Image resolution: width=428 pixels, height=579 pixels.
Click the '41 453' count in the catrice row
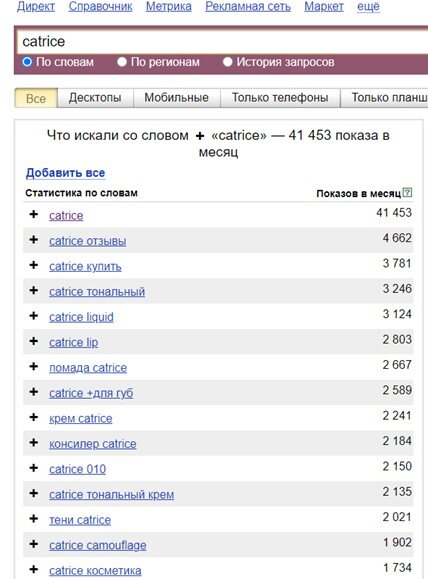[394, 213]
